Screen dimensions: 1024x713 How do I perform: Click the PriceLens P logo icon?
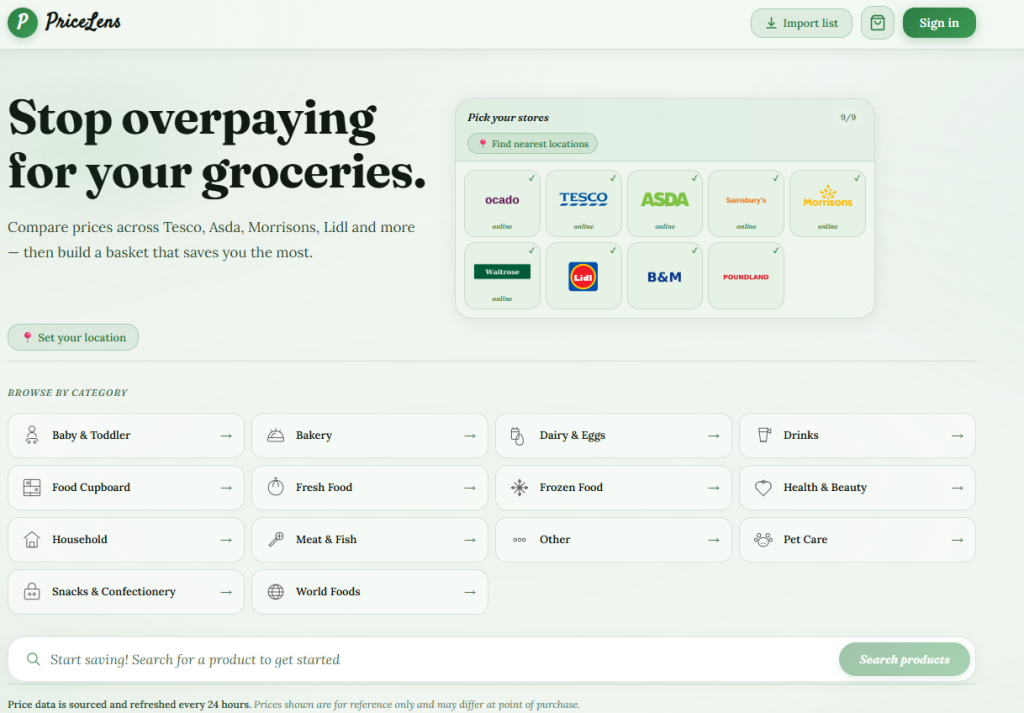click(x=23, y=22)
